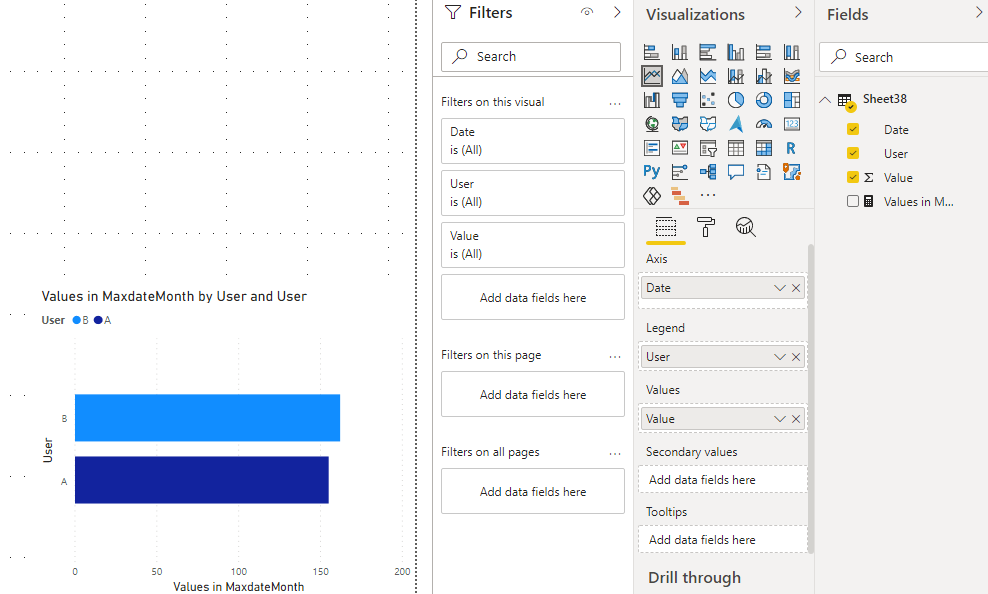Image resolution: width=988 pixels, height=594 pixels.
Task: Click the light blue B bar
Action: 207,418
